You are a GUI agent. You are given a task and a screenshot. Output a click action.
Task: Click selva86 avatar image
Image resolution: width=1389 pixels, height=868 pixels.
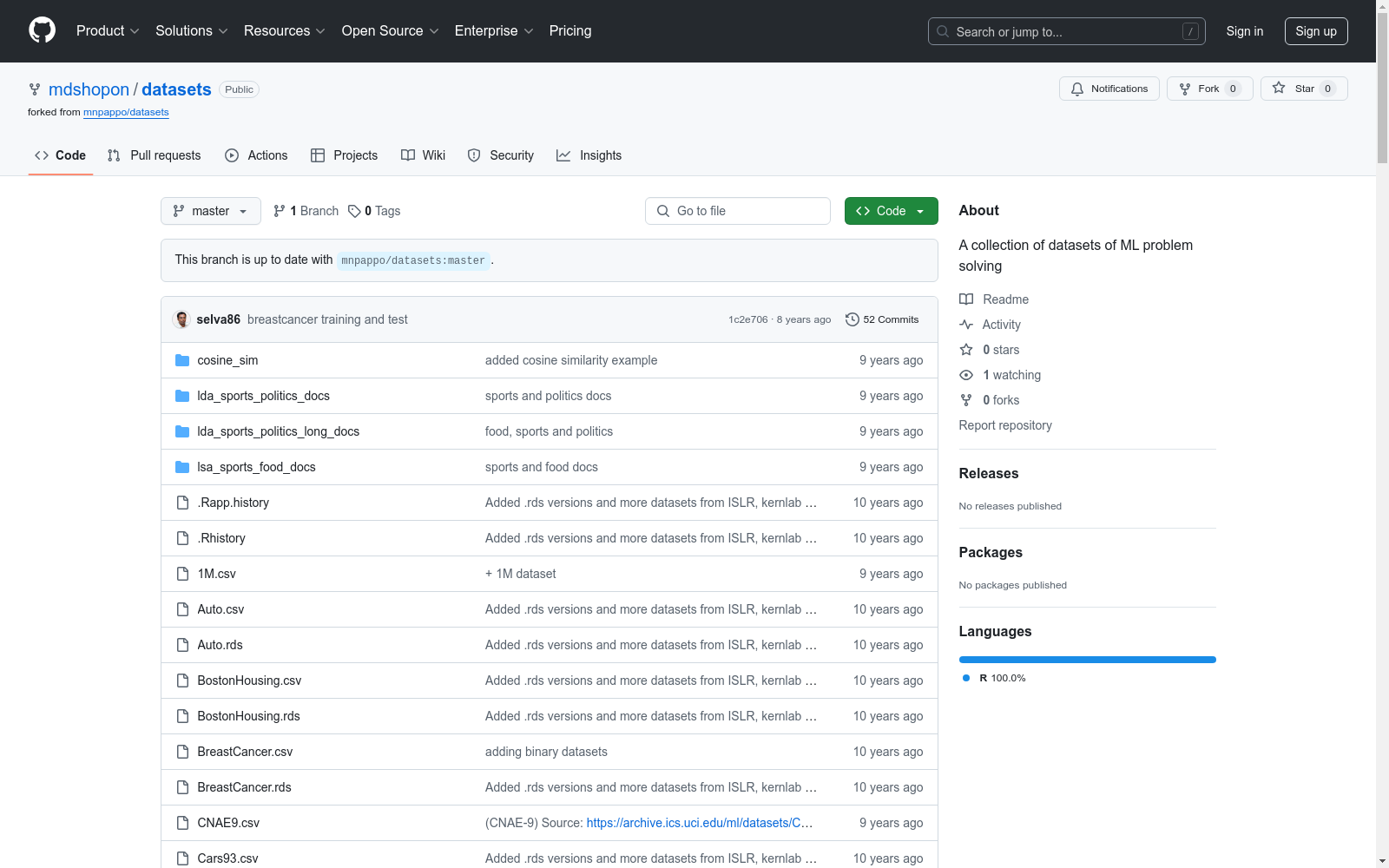(x=182, y=319)
